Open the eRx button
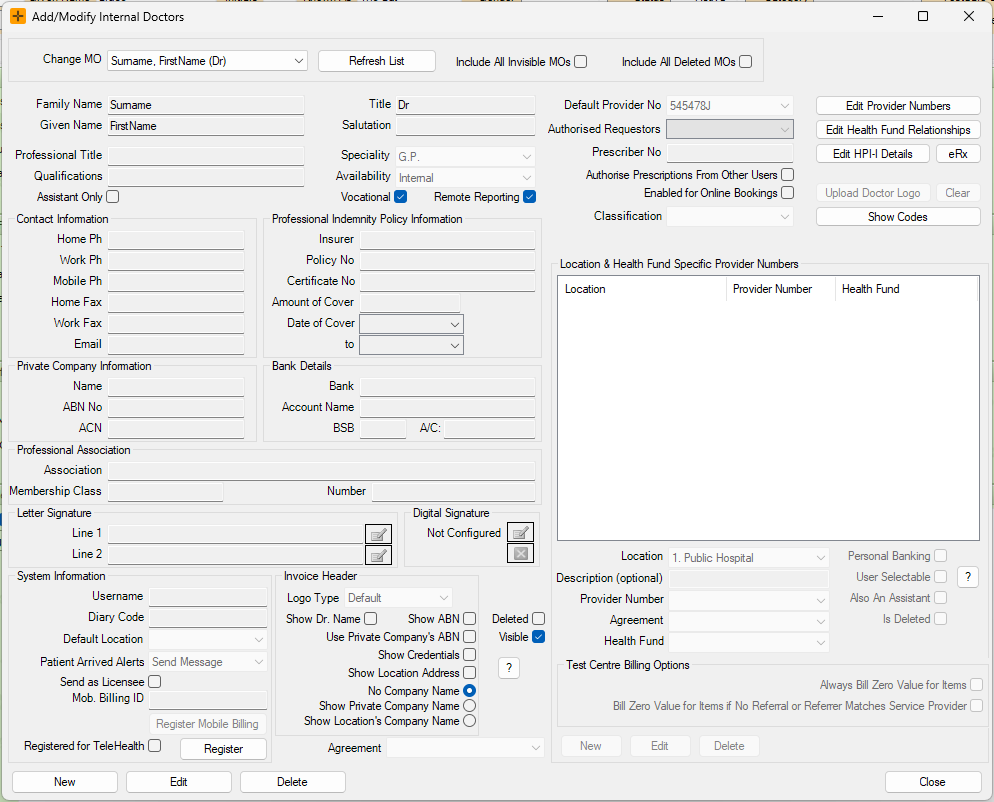The image size is (994, 802). [x=958, y=154]
